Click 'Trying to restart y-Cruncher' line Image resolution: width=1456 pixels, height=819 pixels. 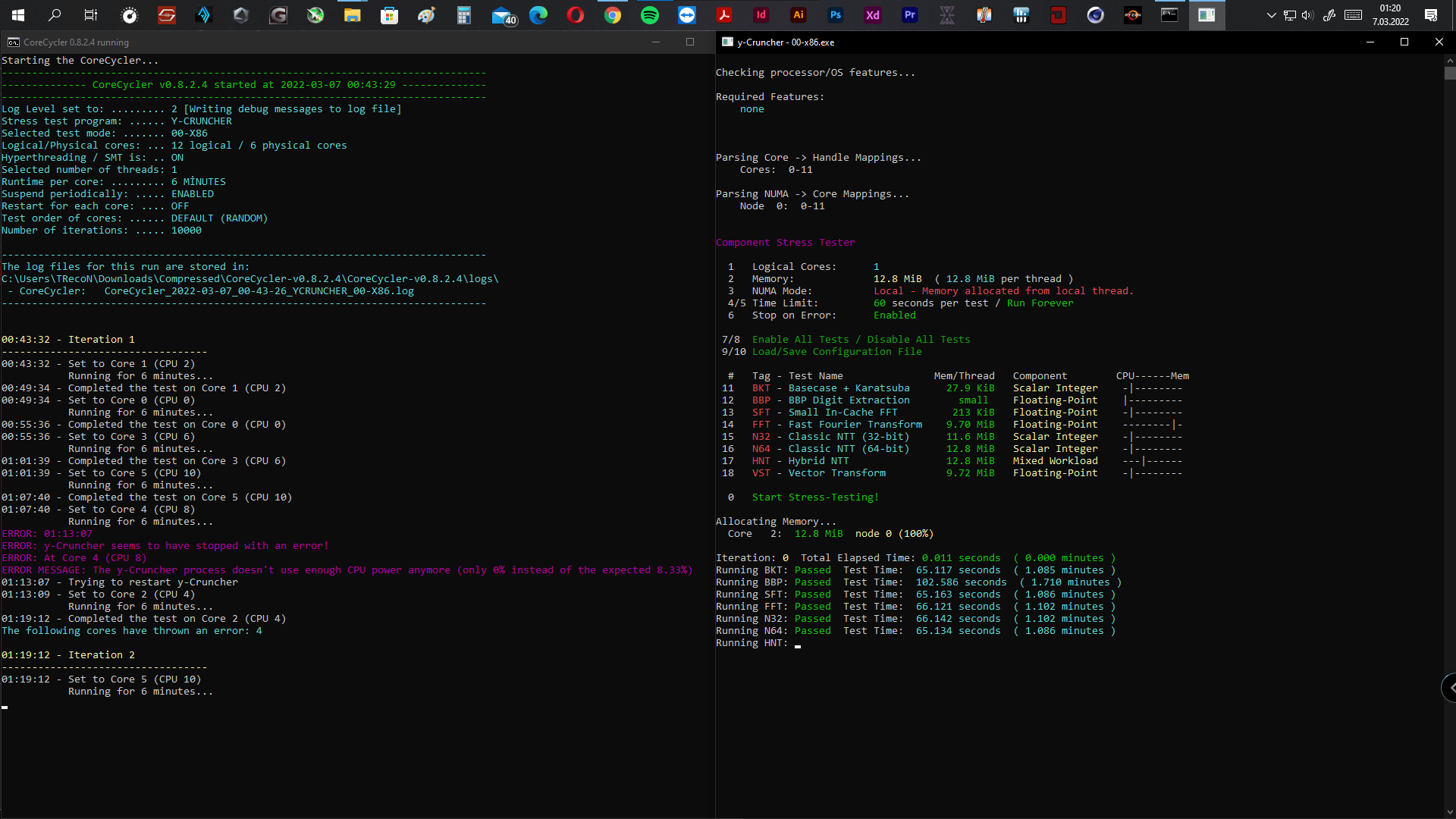120,582
